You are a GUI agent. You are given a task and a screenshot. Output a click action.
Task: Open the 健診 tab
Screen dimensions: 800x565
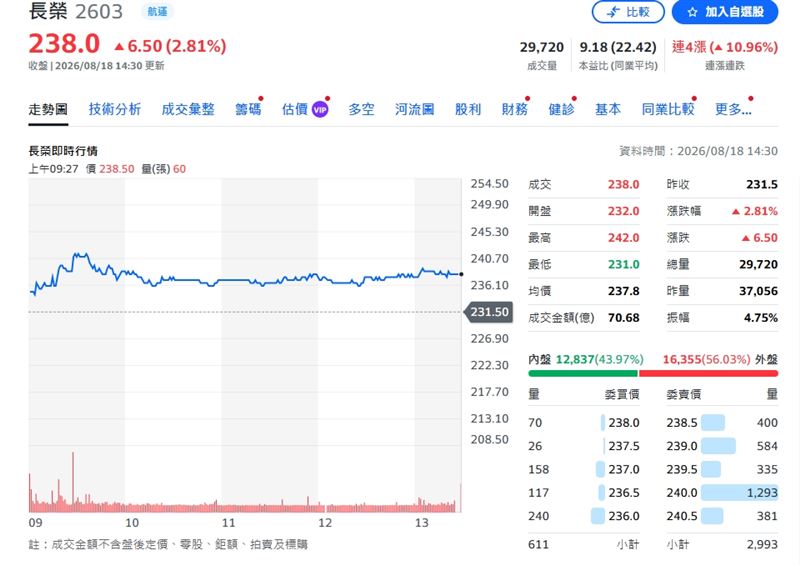pyautogui.click(x=561, y=109)
